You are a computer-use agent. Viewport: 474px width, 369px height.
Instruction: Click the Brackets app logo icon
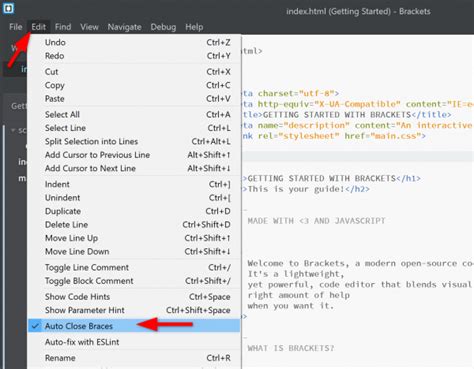(8, 8)
